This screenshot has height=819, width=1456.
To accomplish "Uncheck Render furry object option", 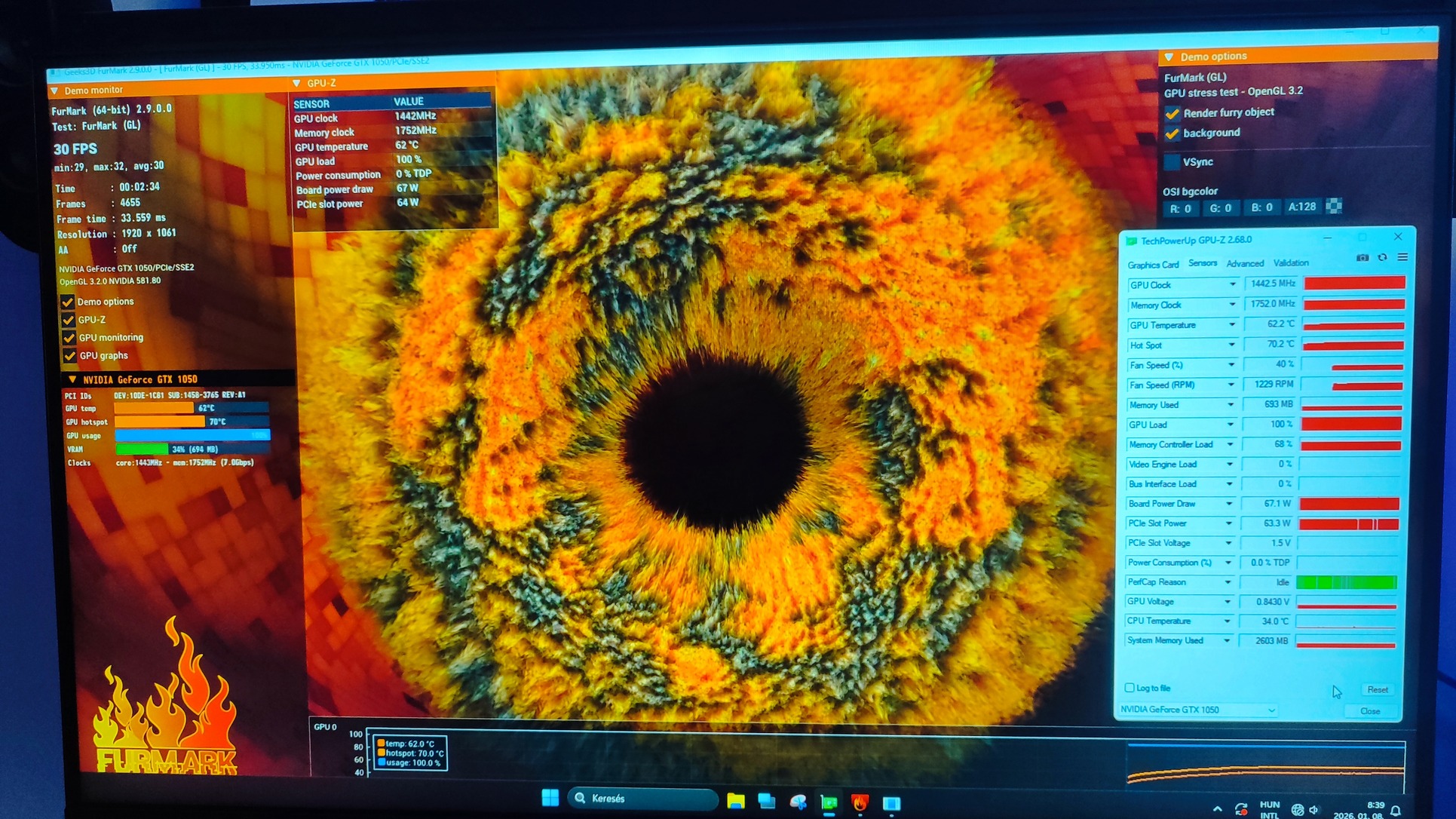I will [1172, 113].
